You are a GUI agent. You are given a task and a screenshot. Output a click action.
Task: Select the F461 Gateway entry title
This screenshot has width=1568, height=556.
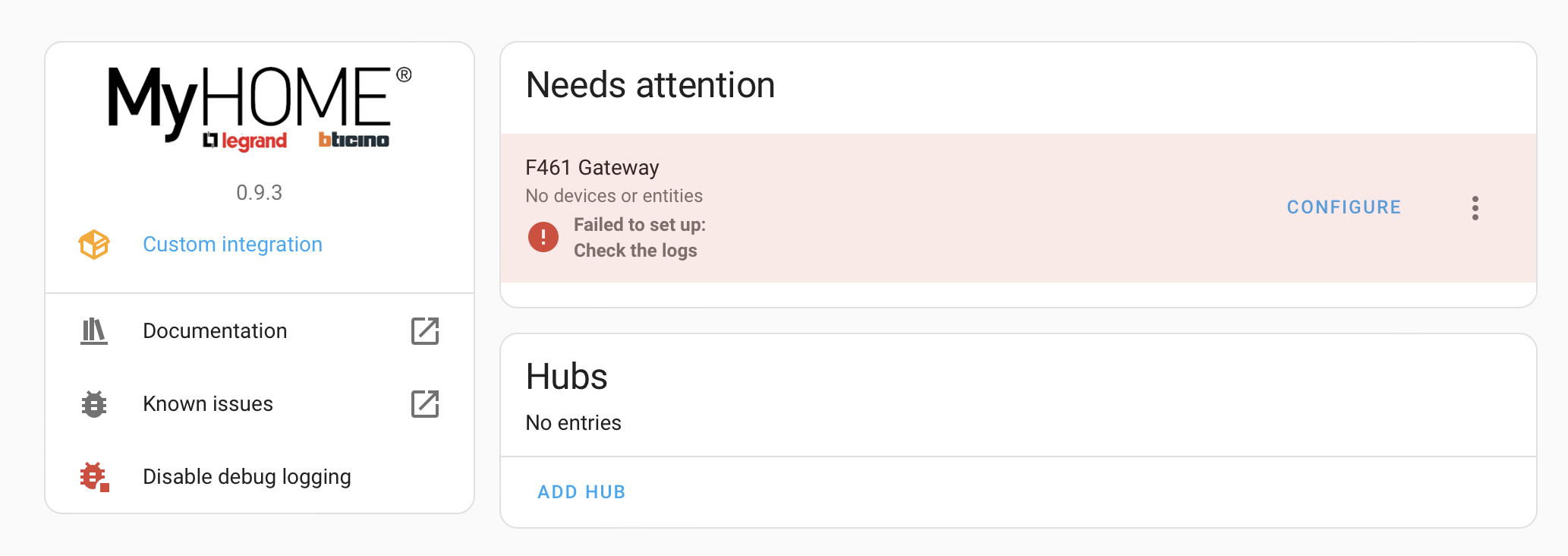point(592,167)
